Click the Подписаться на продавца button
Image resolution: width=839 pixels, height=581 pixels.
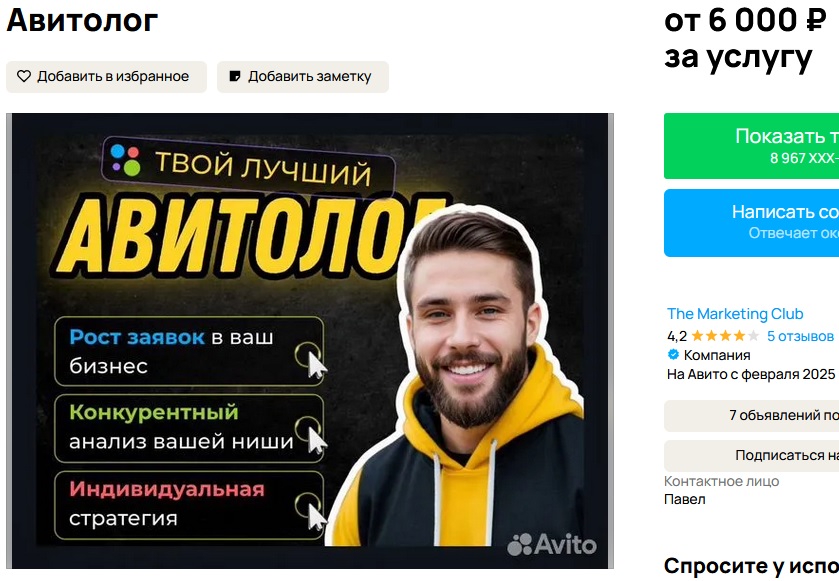coord(751,455)
